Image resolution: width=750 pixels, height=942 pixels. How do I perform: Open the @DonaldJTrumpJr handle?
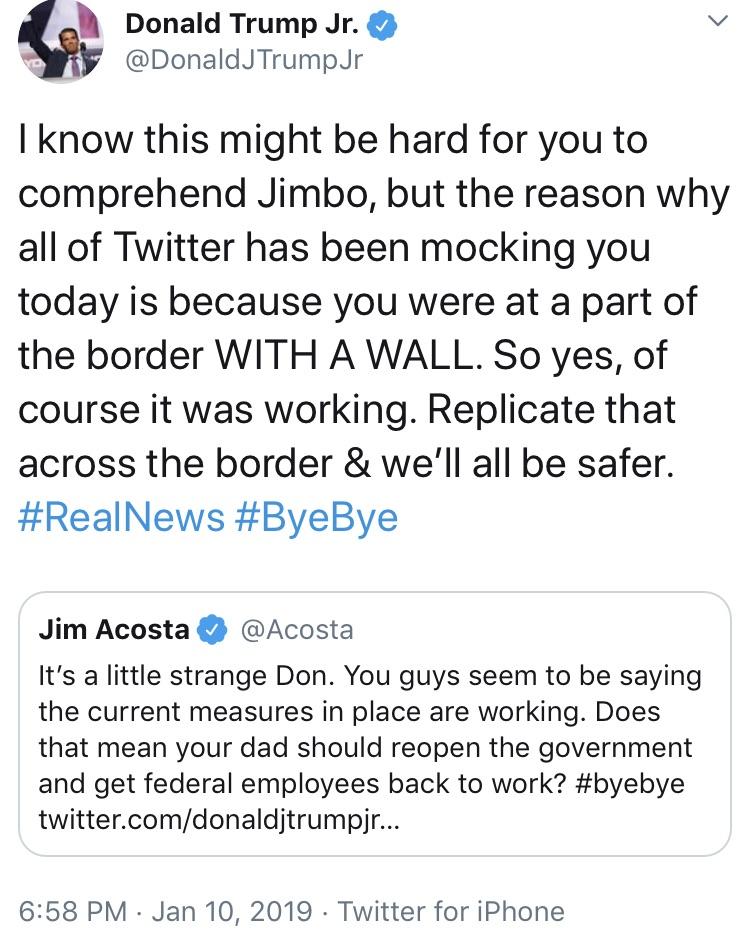tap(243, 60)
